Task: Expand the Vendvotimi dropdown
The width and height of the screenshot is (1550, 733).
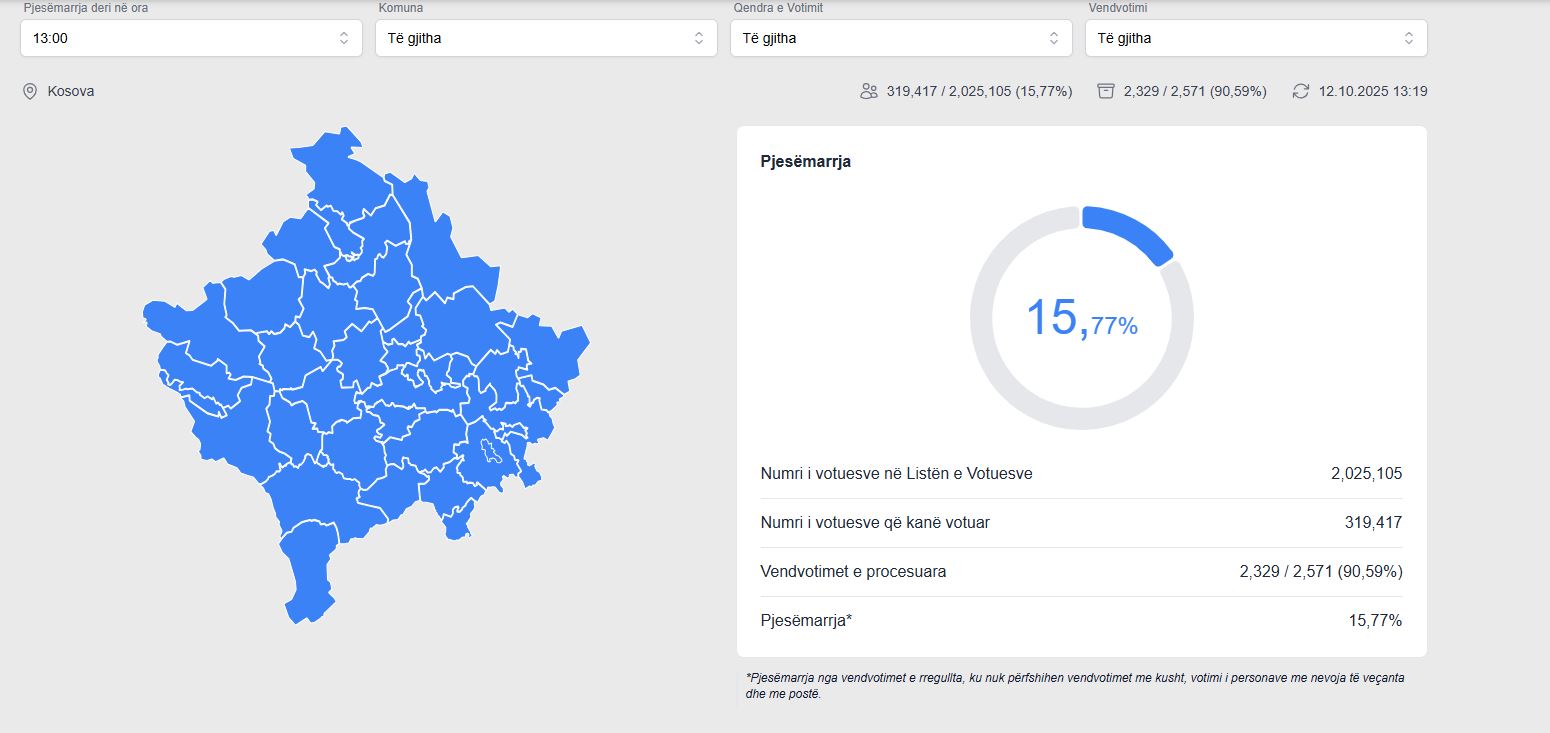Action: pos(1256,38)
